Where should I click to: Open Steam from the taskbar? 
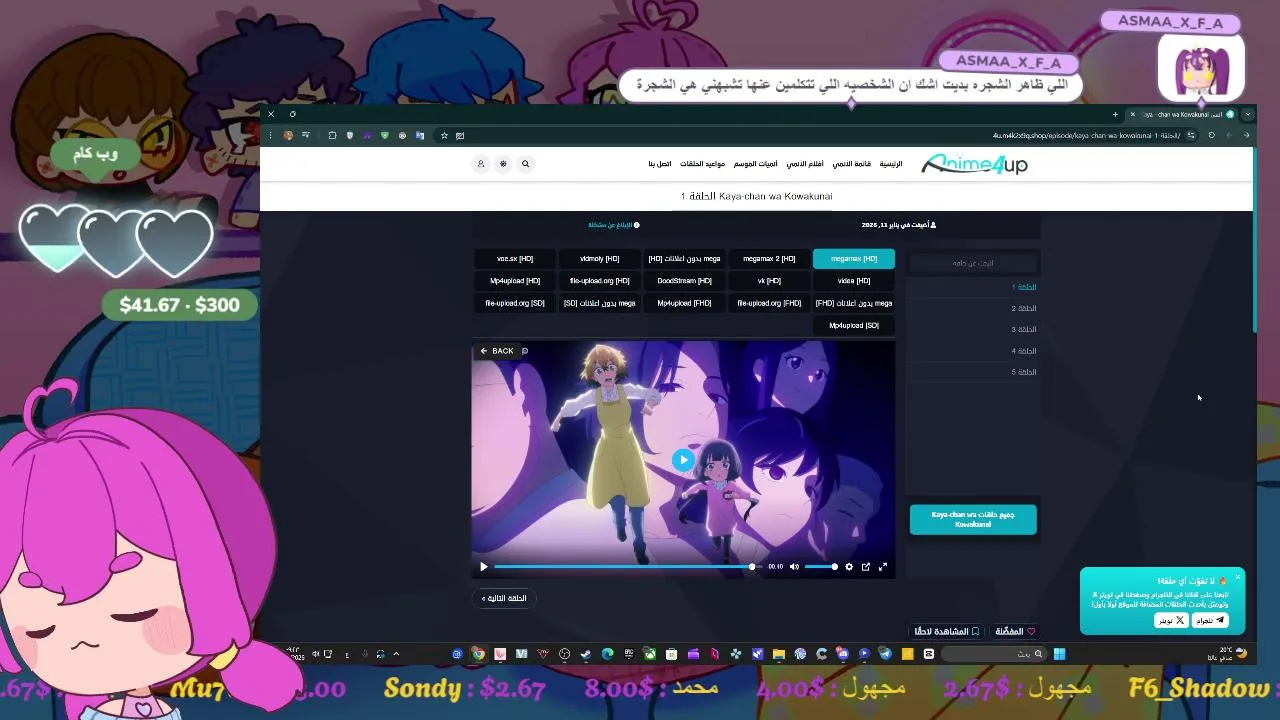(x=584, y=654)
